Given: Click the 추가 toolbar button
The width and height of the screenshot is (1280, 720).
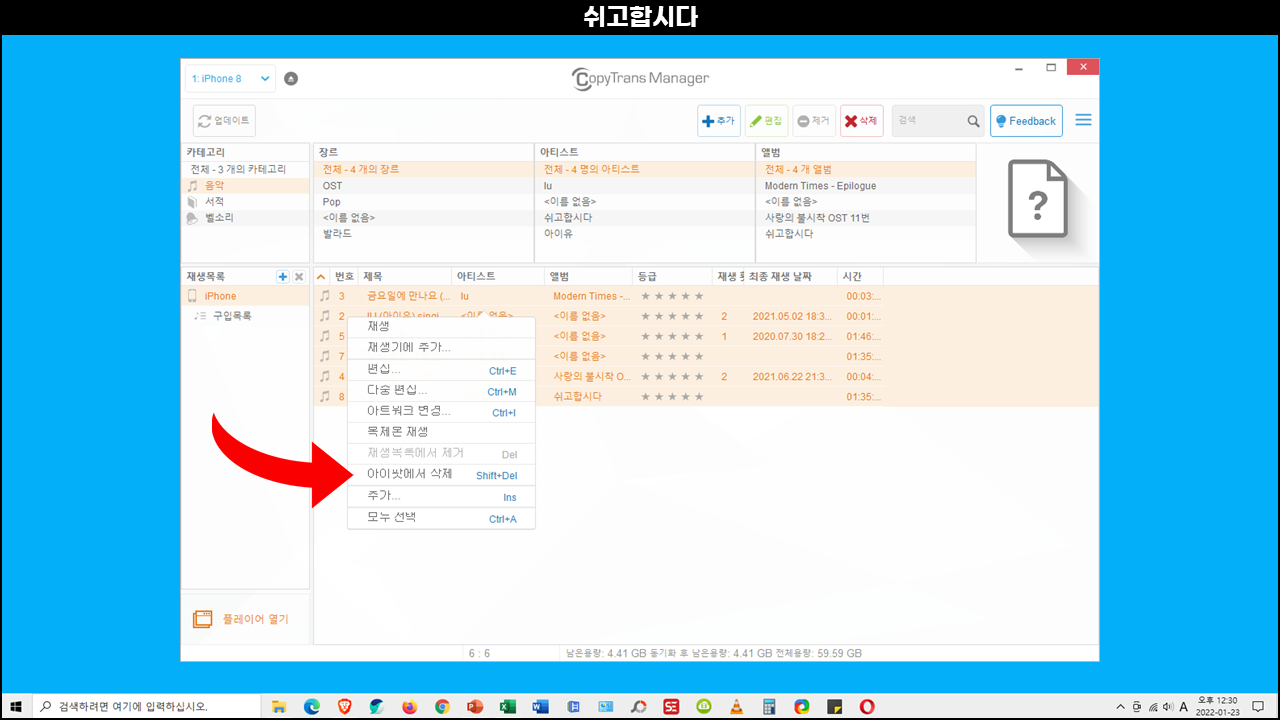Looking at the screenshot, I should 718,121.
